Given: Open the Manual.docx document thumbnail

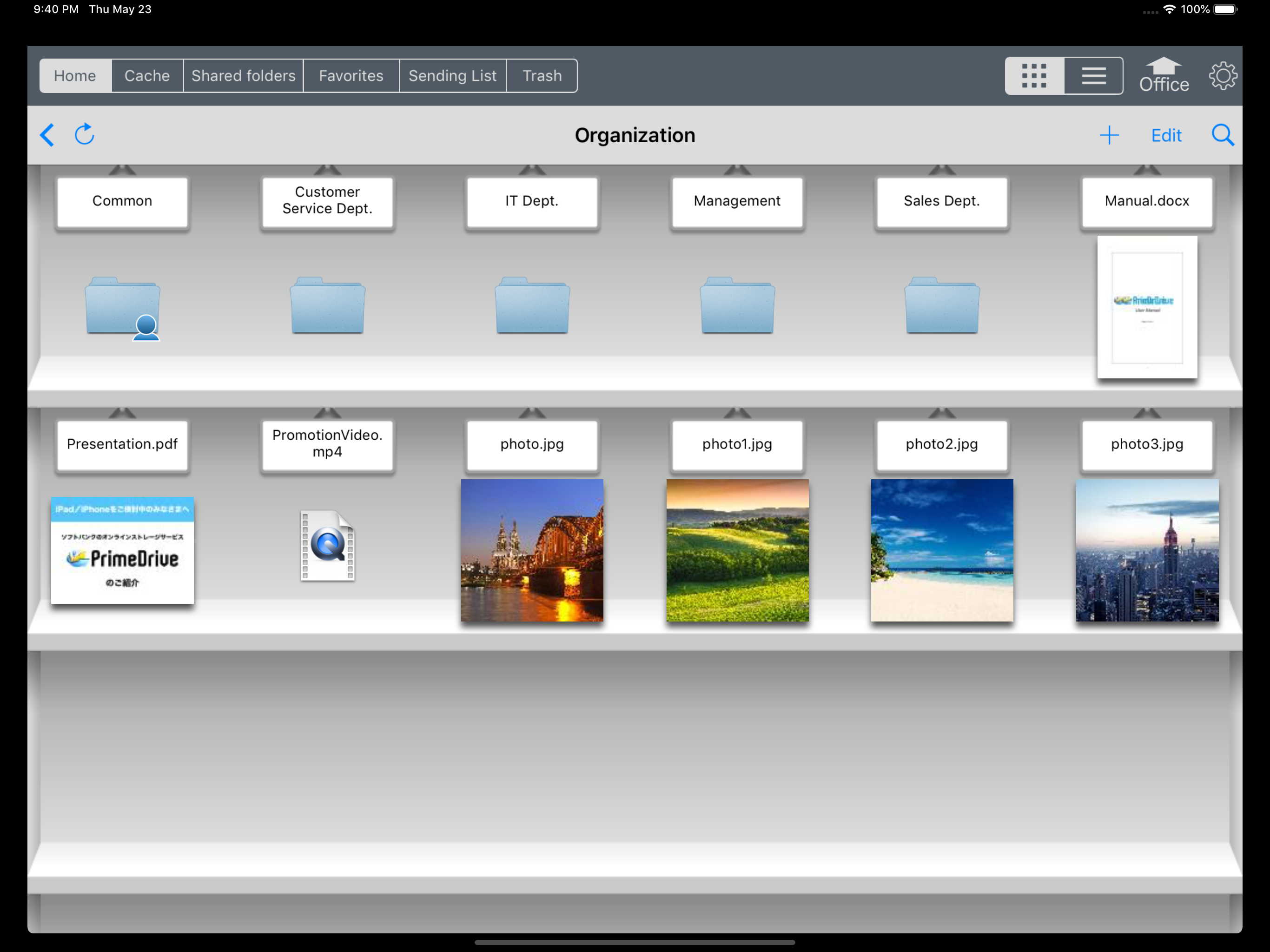Looking at the screenshot, I should point(1147,307).
